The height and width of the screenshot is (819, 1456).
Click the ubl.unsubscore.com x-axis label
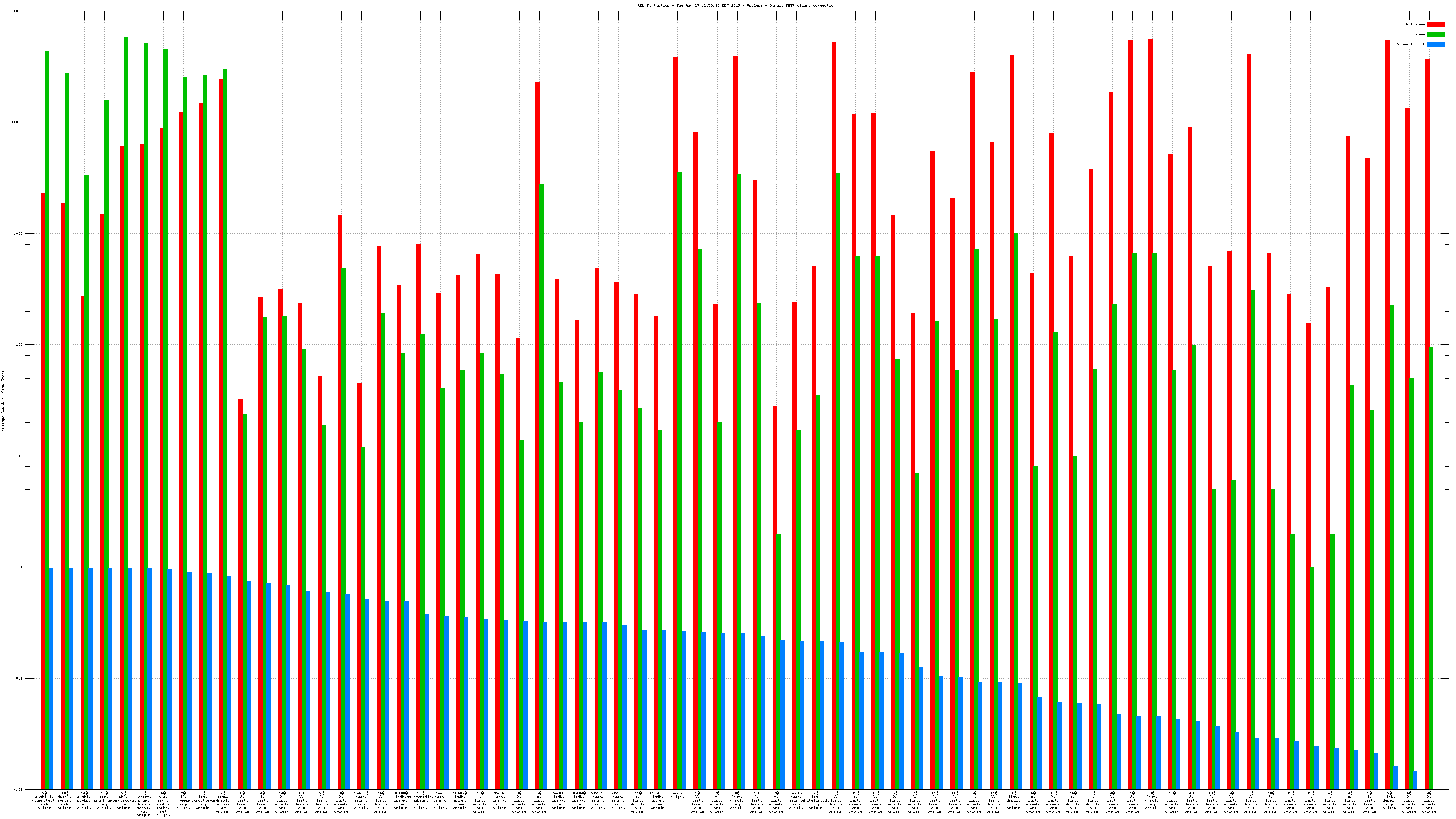[124, 800]
